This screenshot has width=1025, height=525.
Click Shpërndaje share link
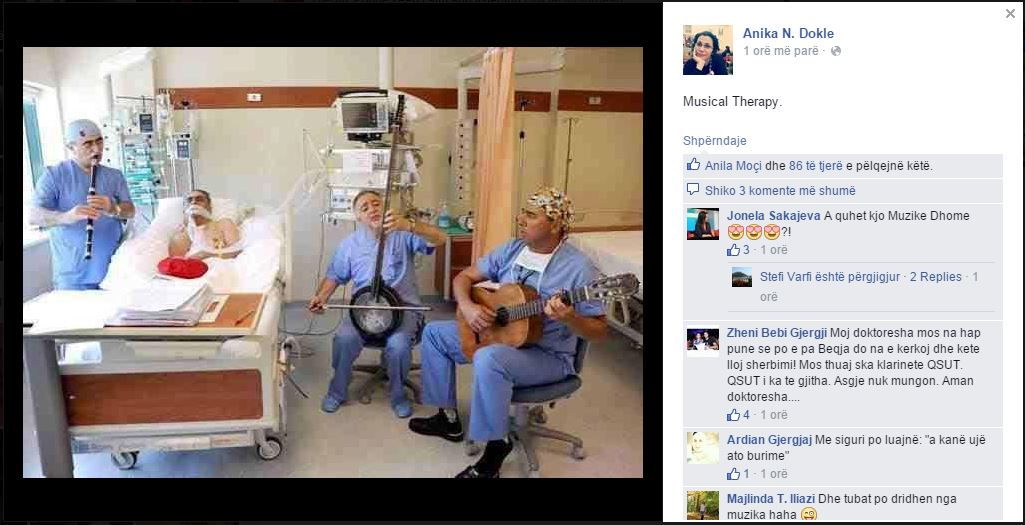(x=714, y=141)
